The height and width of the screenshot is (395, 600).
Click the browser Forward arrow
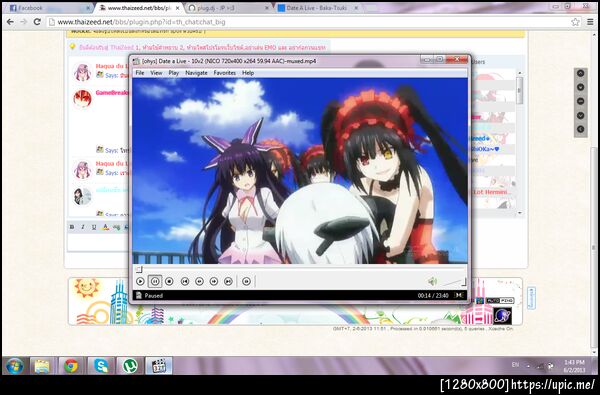(24, 22)
